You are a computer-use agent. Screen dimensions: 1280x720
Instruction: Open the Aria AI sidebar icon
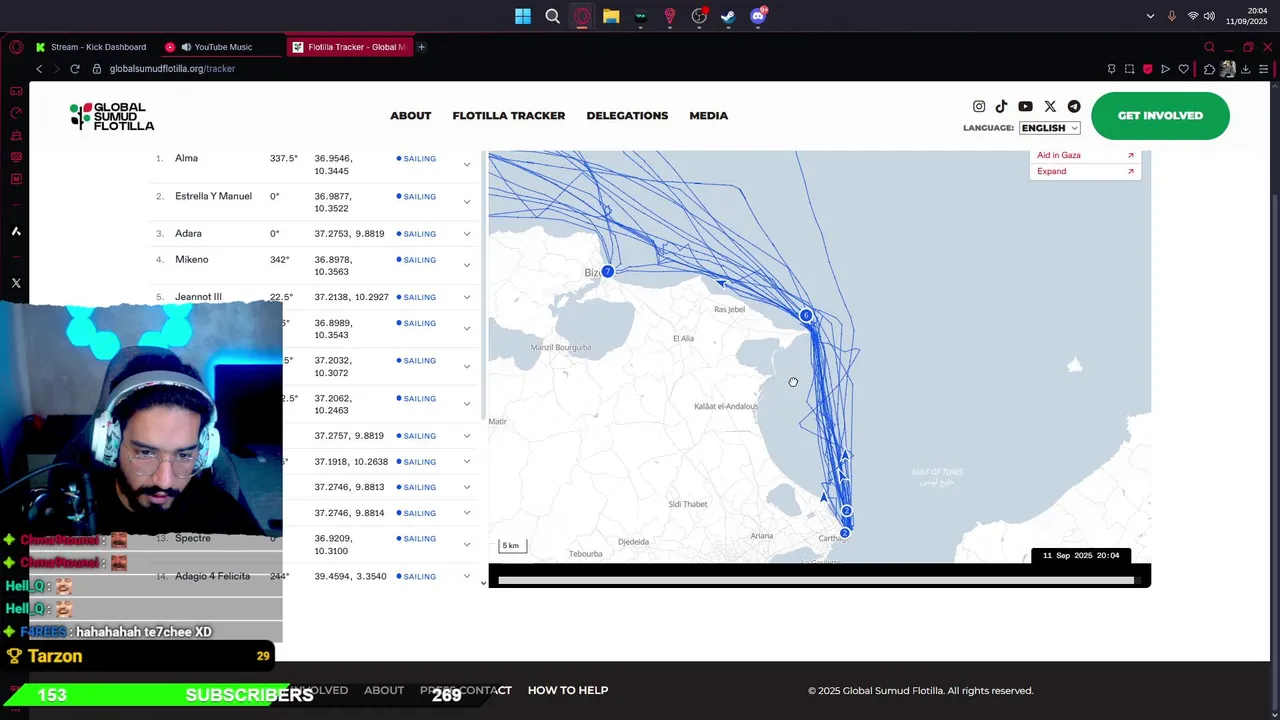[16, 231]
